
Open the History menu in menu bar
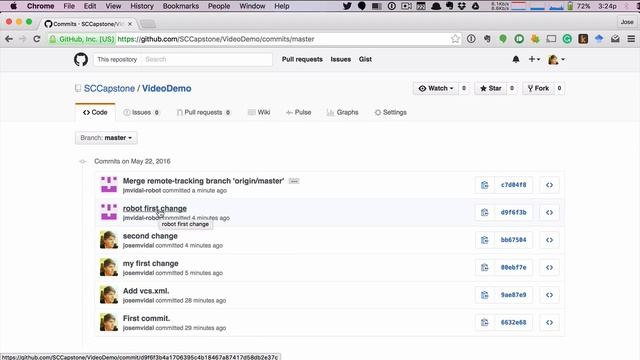coord(142,6)
